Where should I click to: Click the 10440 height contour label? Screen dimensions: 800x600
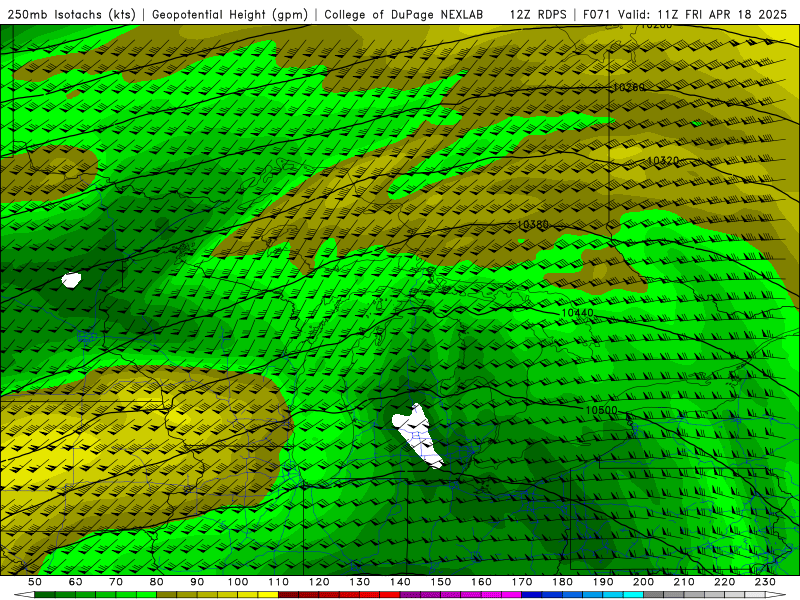click(x=578, y=313)
